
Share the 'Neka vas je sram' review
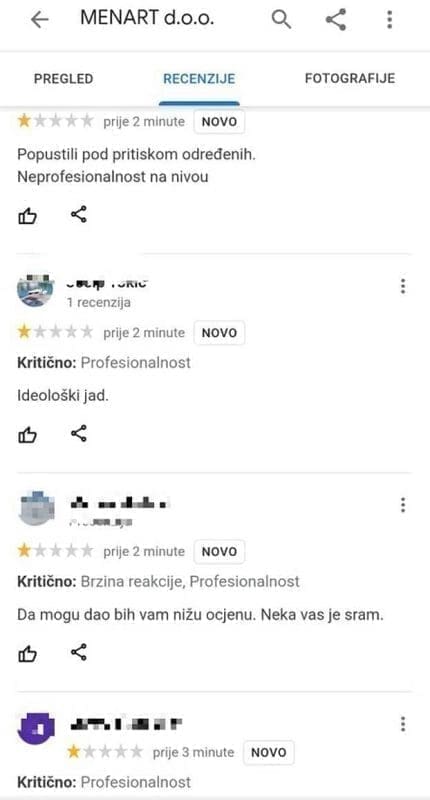pos(79,653)
